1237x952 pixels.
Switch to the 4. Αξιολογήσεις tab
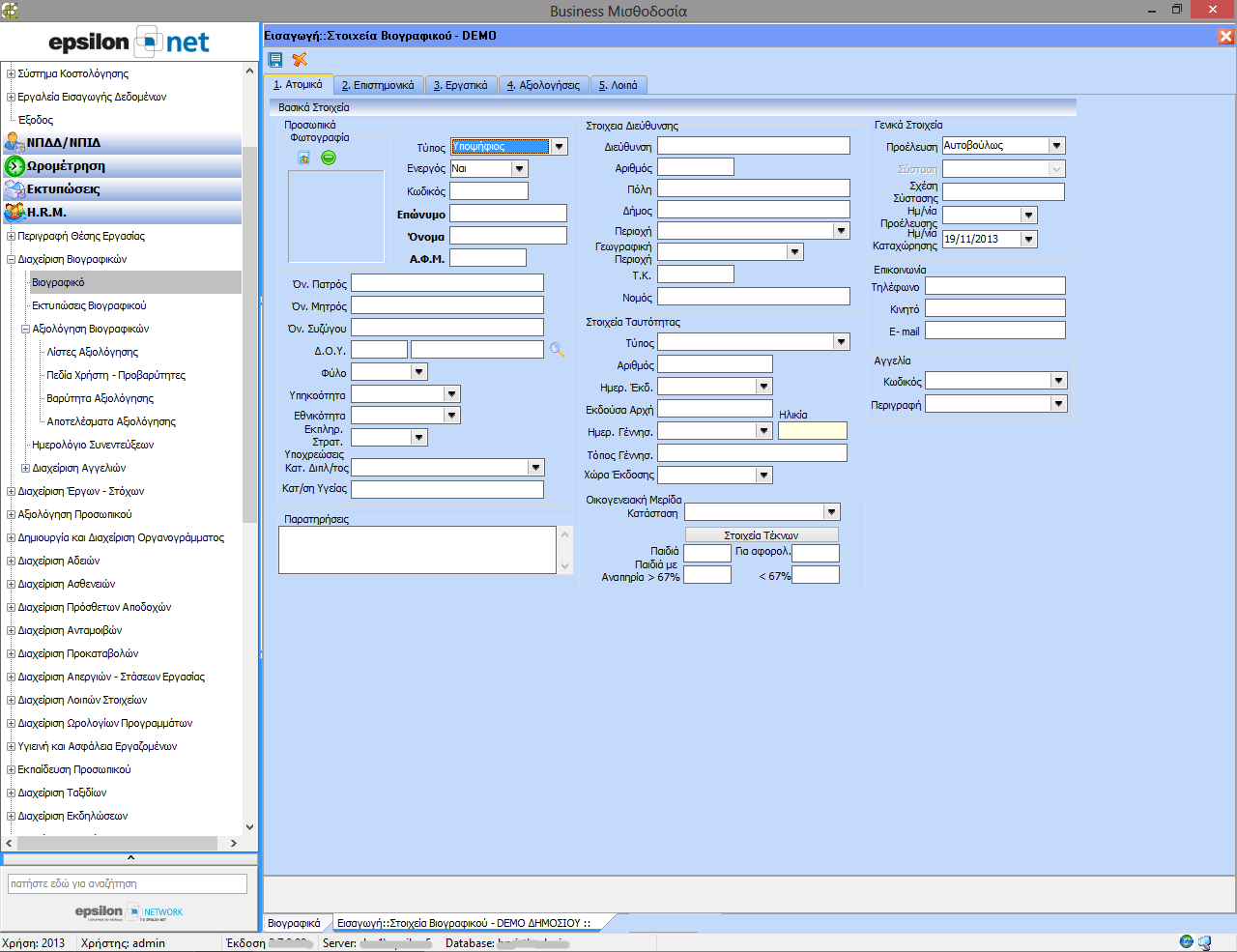coord(543,85)
